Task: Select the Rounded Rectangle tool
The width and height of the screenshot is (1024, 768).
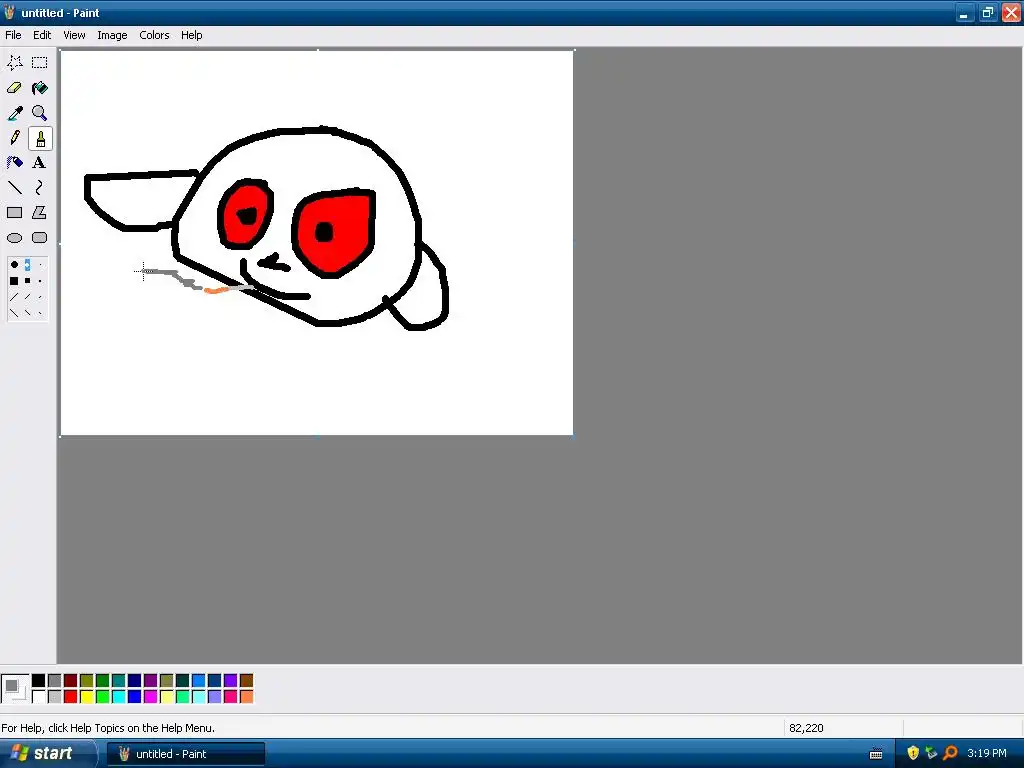Action: click(x=40, y=238)
